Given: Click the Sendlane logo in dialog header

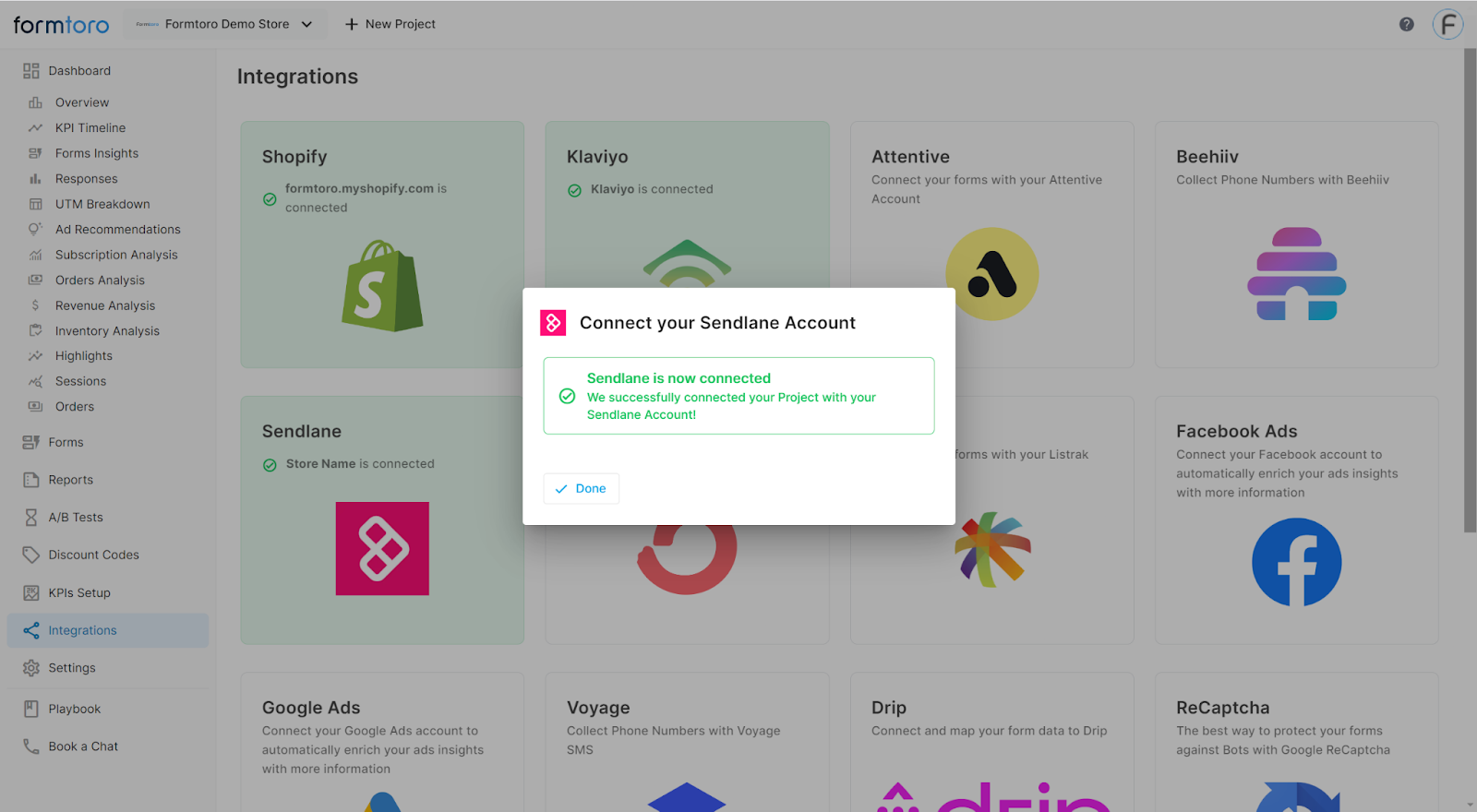Looking at the screenshot, I should click(553, 323).
